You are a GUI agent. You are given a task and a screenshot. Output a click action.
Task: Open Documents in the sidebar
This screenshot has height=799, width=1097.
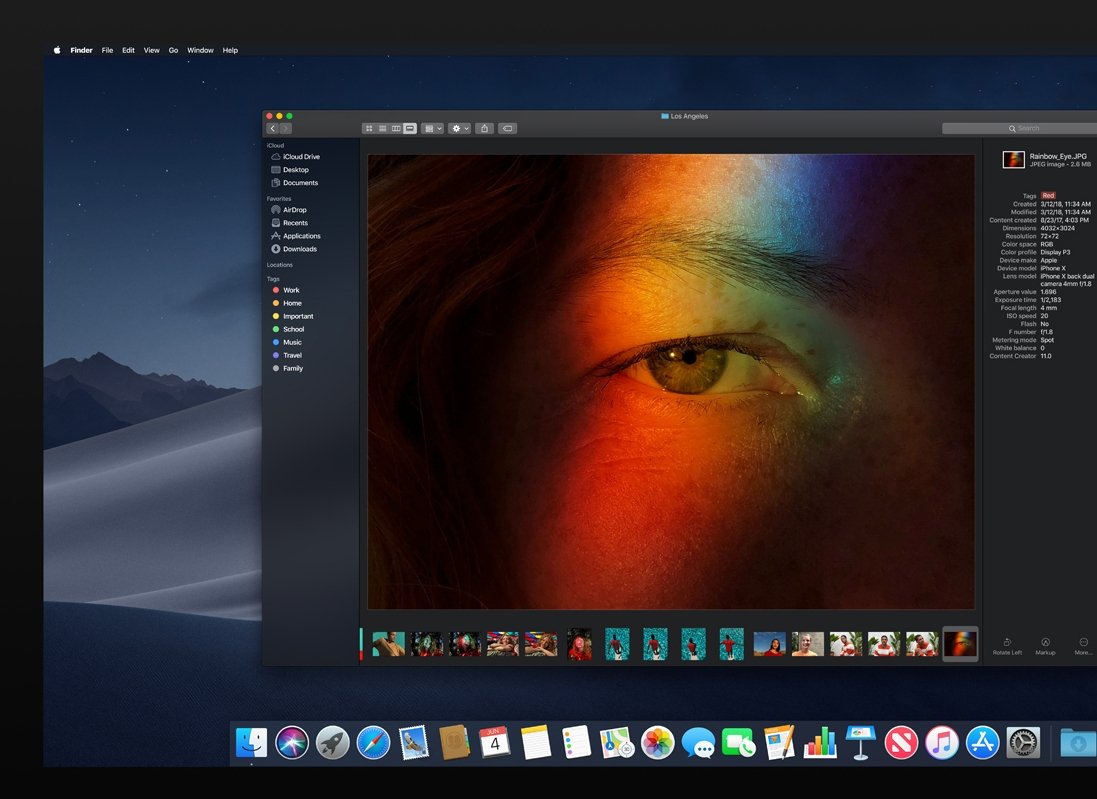295,183
